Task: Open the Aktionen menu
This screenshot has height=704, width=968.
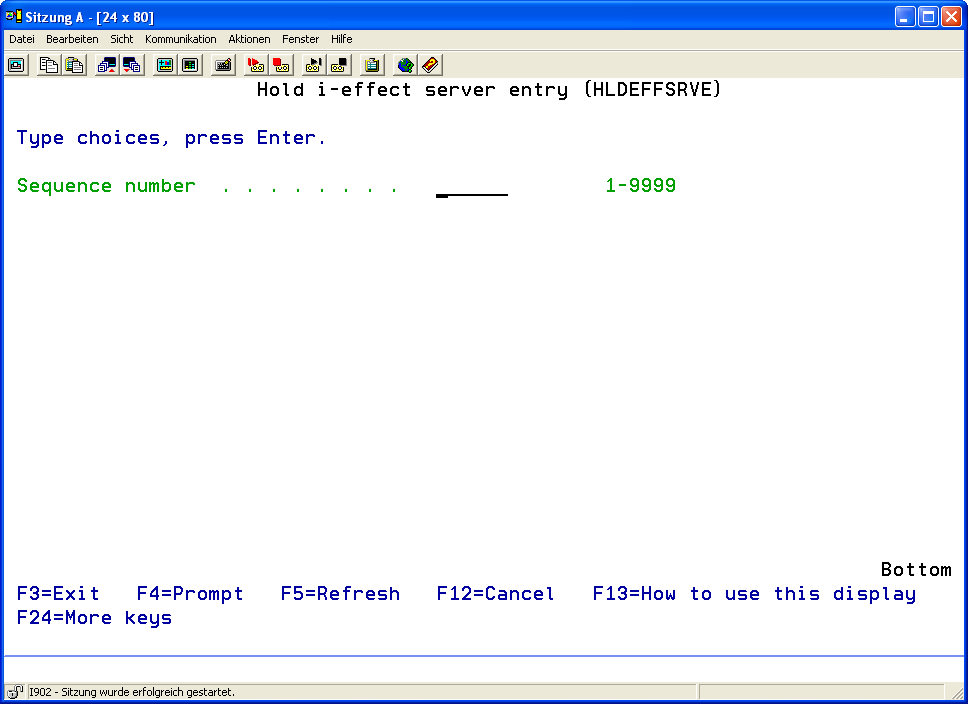Action: [249, 39]
